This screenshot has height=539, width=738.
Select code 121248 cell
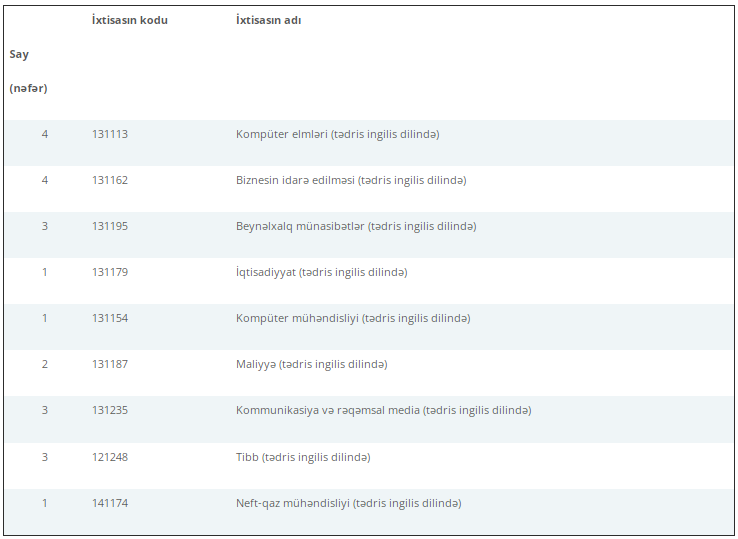click(x=110, y=457)
